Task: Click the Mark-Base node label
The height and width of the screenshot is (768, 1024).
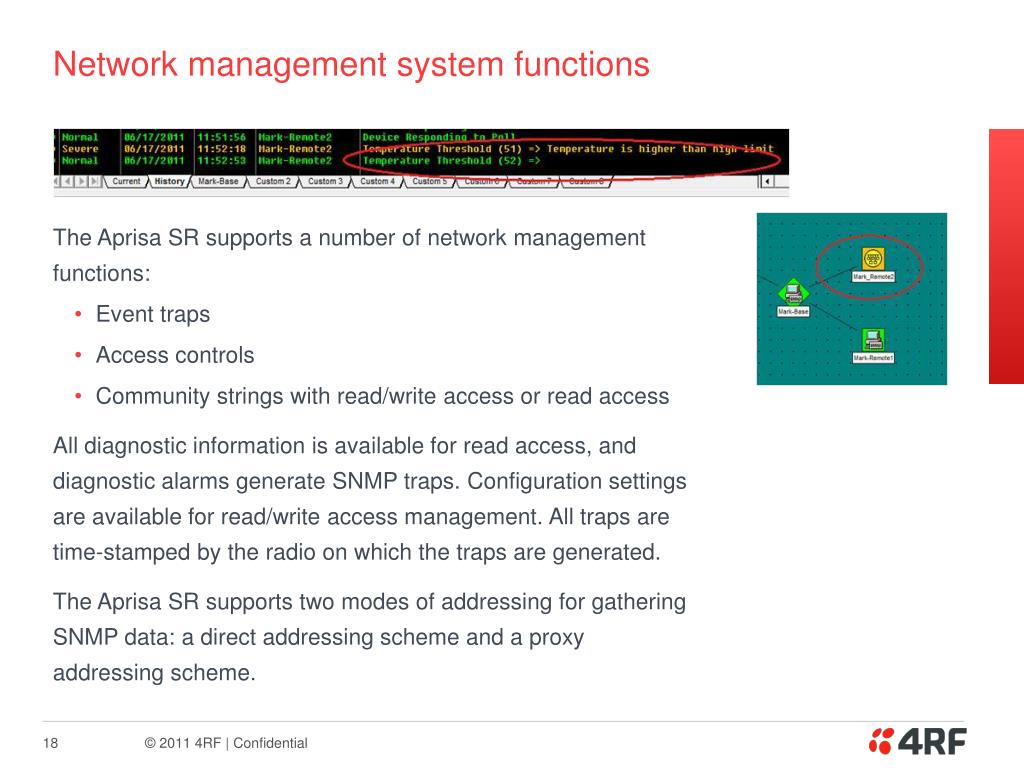Action: [793, 312]
